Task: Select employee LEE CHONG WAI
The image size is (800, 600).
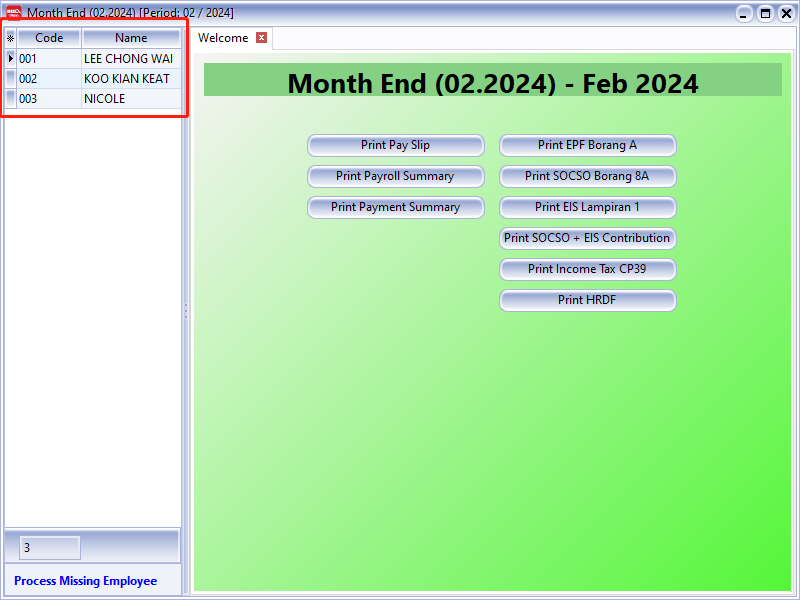Action: [x=128, y=59]
